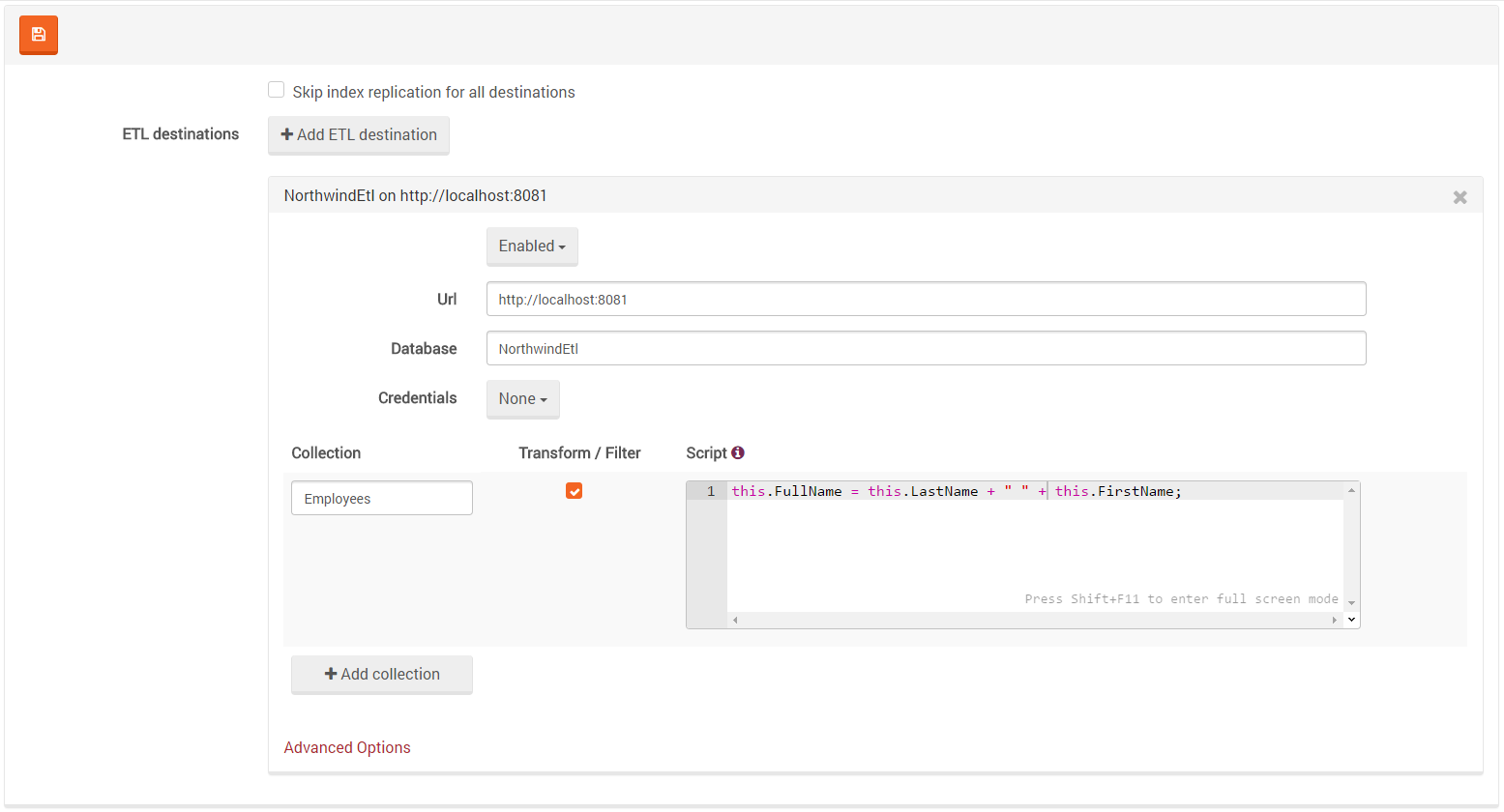Click the Add collection button
This screenshot has height=812, width=1504.
pos(382,675)
